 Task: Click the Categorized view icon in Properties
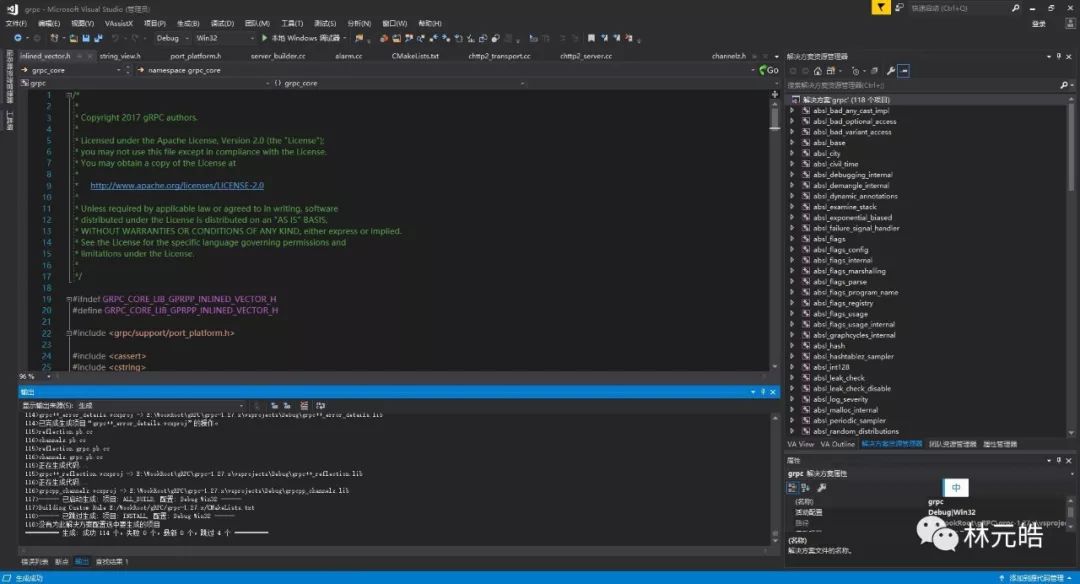click(792, 487)
